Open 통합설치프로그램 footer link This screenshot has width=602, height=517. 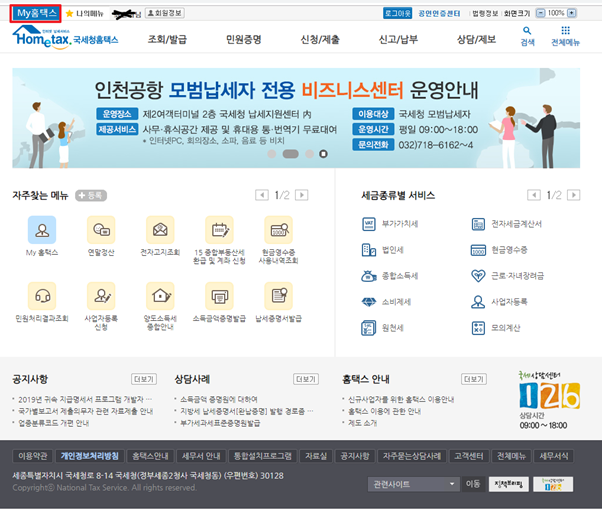tap(263, 456)
